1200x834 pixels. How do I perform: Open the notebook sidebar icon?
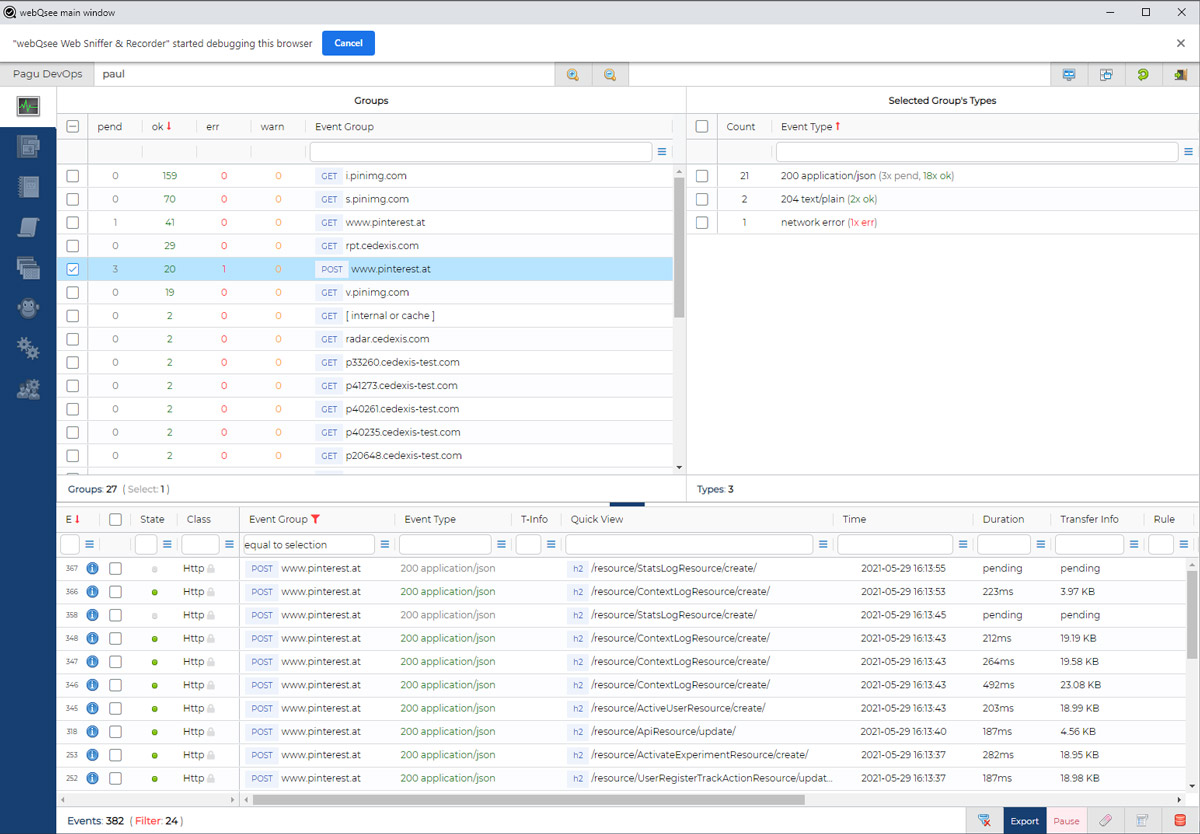pos(28,187)
